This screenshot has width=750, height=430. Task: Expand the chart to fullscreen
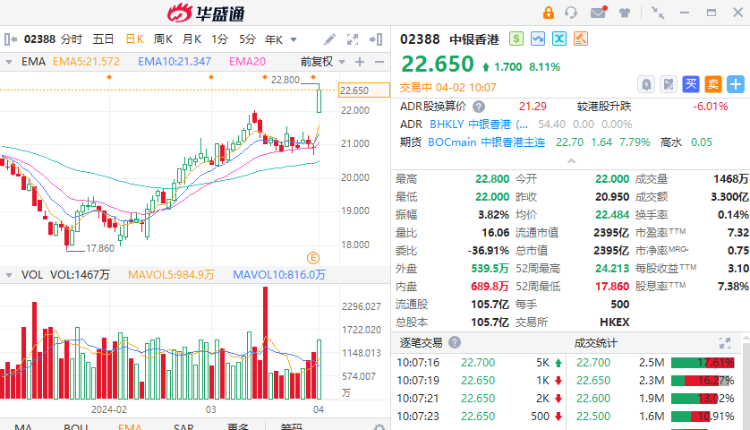click(353, 39)
